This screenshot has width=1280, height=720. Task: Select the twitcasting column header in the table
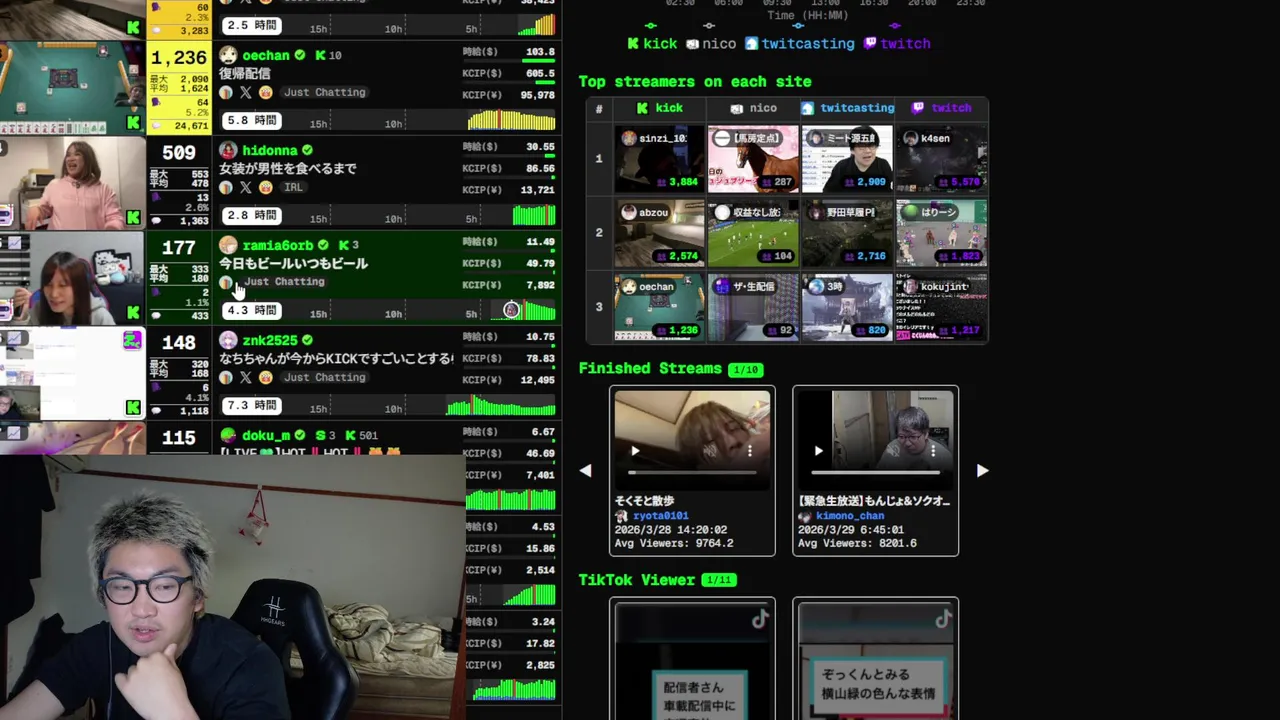point(847,108)
